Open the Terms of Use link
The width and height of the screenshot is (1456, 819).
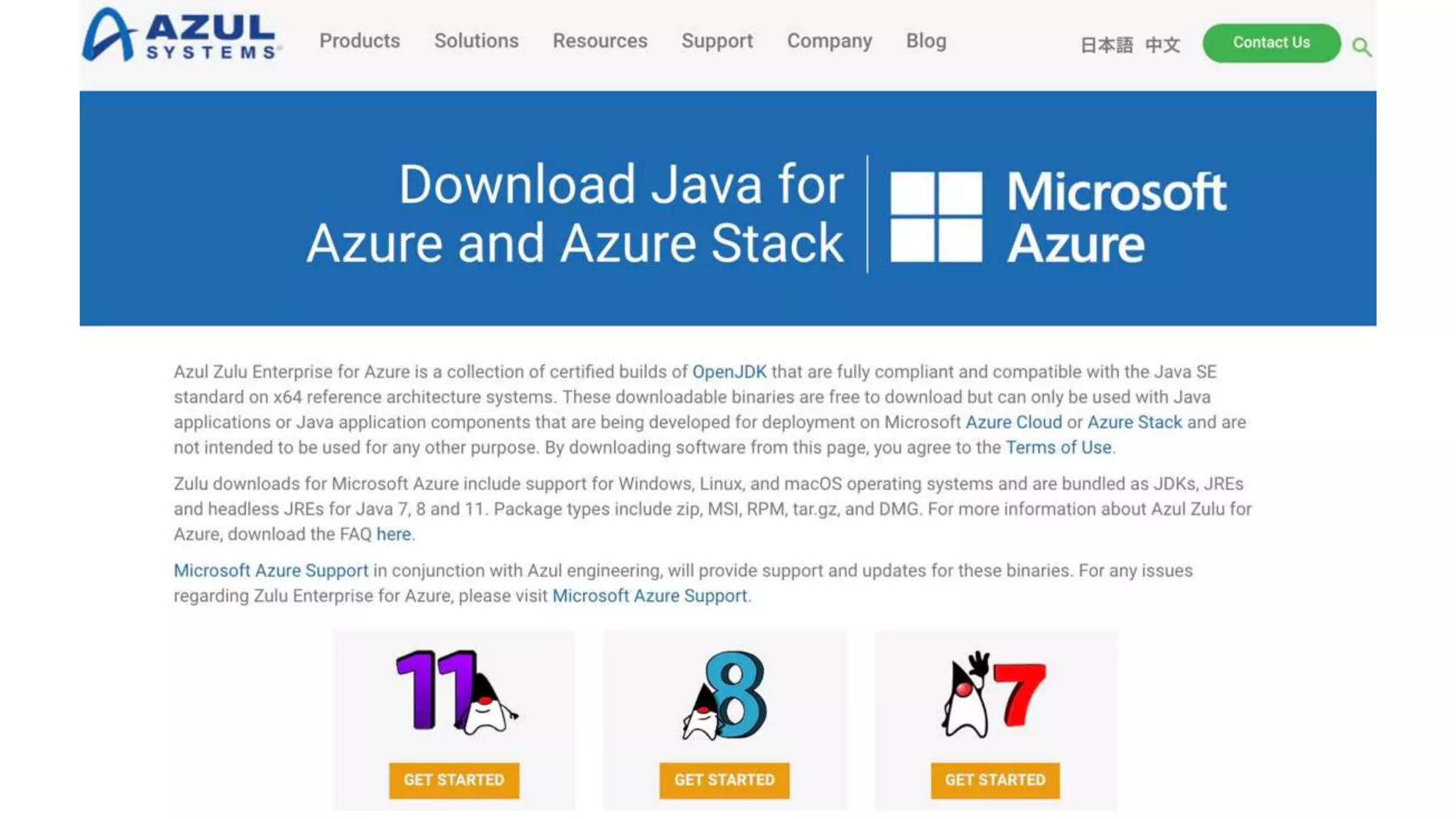1058,447
